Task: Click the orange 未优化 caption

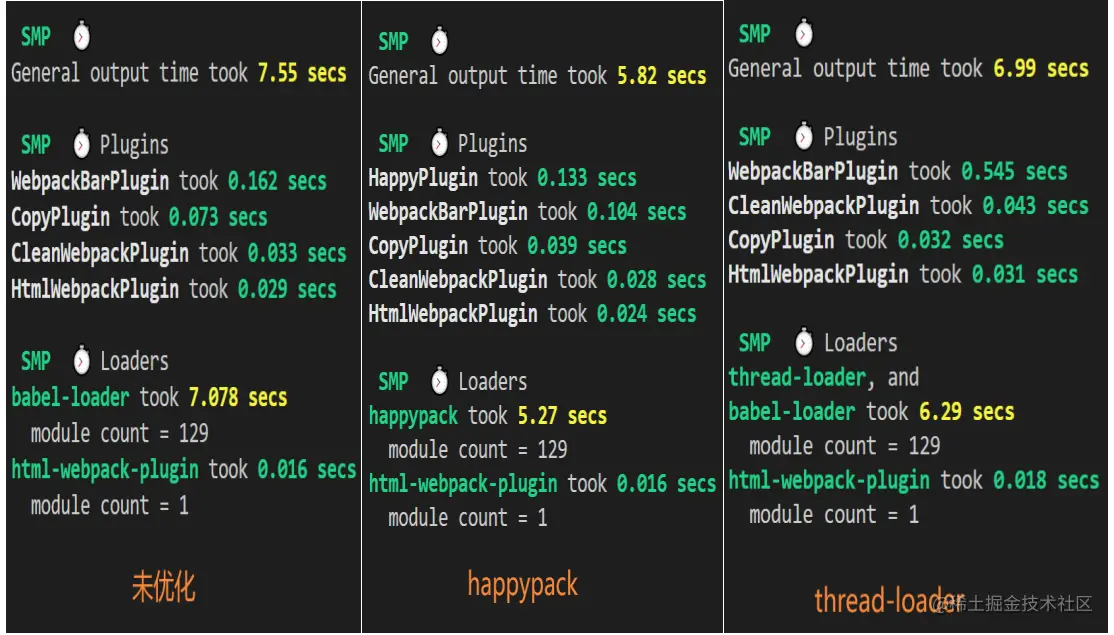Action: coord(163,587)
